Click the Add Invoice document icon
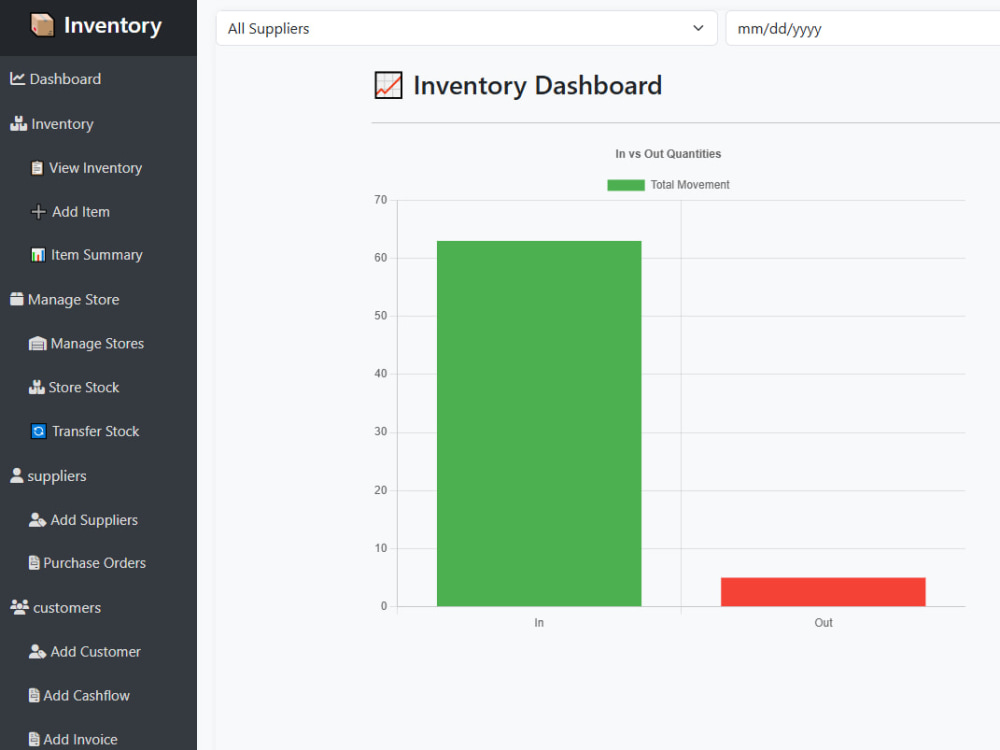 34,739
